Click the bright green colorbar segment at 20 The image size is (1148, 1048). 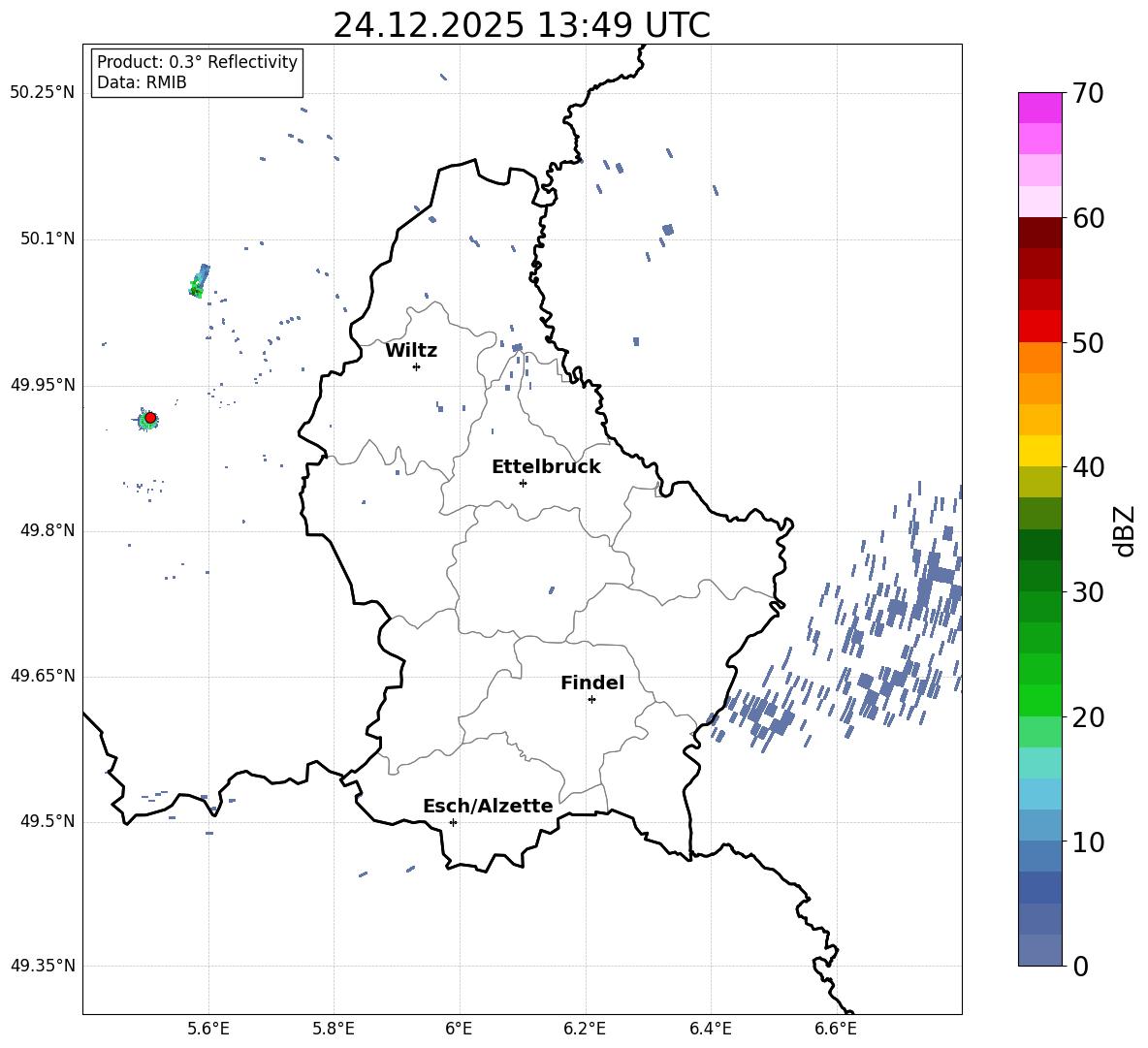[1040, 700]
